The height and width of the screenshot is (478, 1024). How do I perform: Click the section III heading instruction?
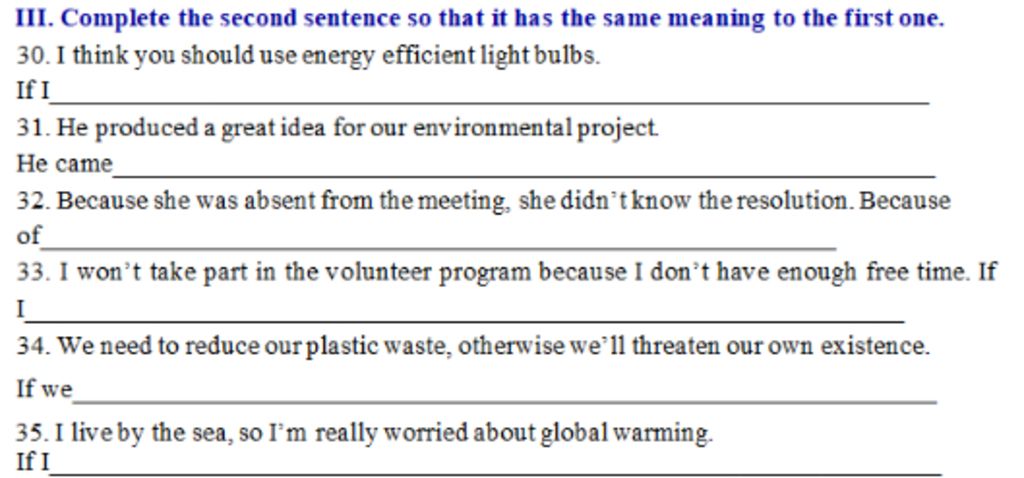[x=480, y=18]
